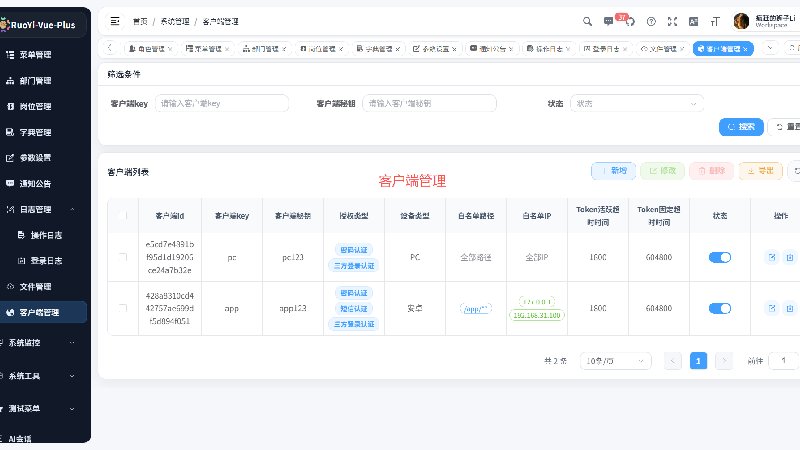Open the header search magnifier icon

(x=587, y=21)
